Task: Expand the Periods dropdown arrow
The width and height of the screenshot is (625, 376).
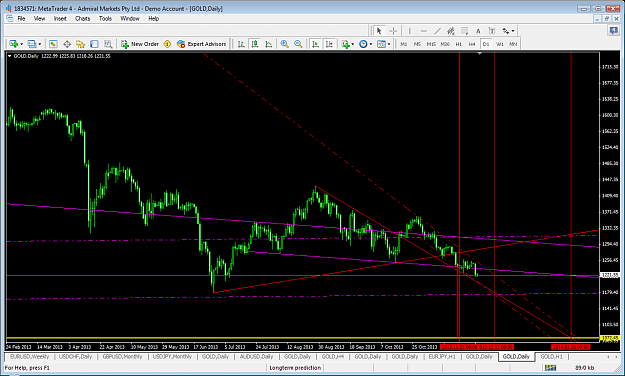Action: [x=371, y=44]
